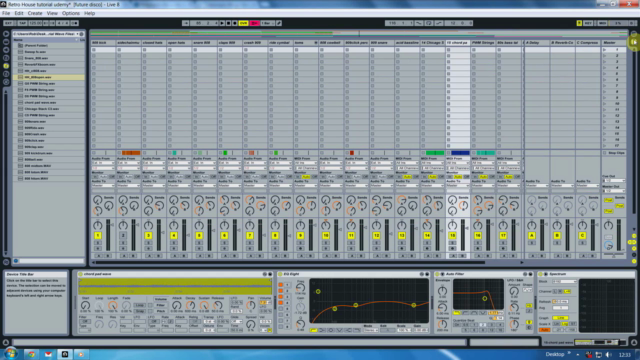Switch to the highlighted Session View selector
The image size is (640, 360).
(634, 42)
